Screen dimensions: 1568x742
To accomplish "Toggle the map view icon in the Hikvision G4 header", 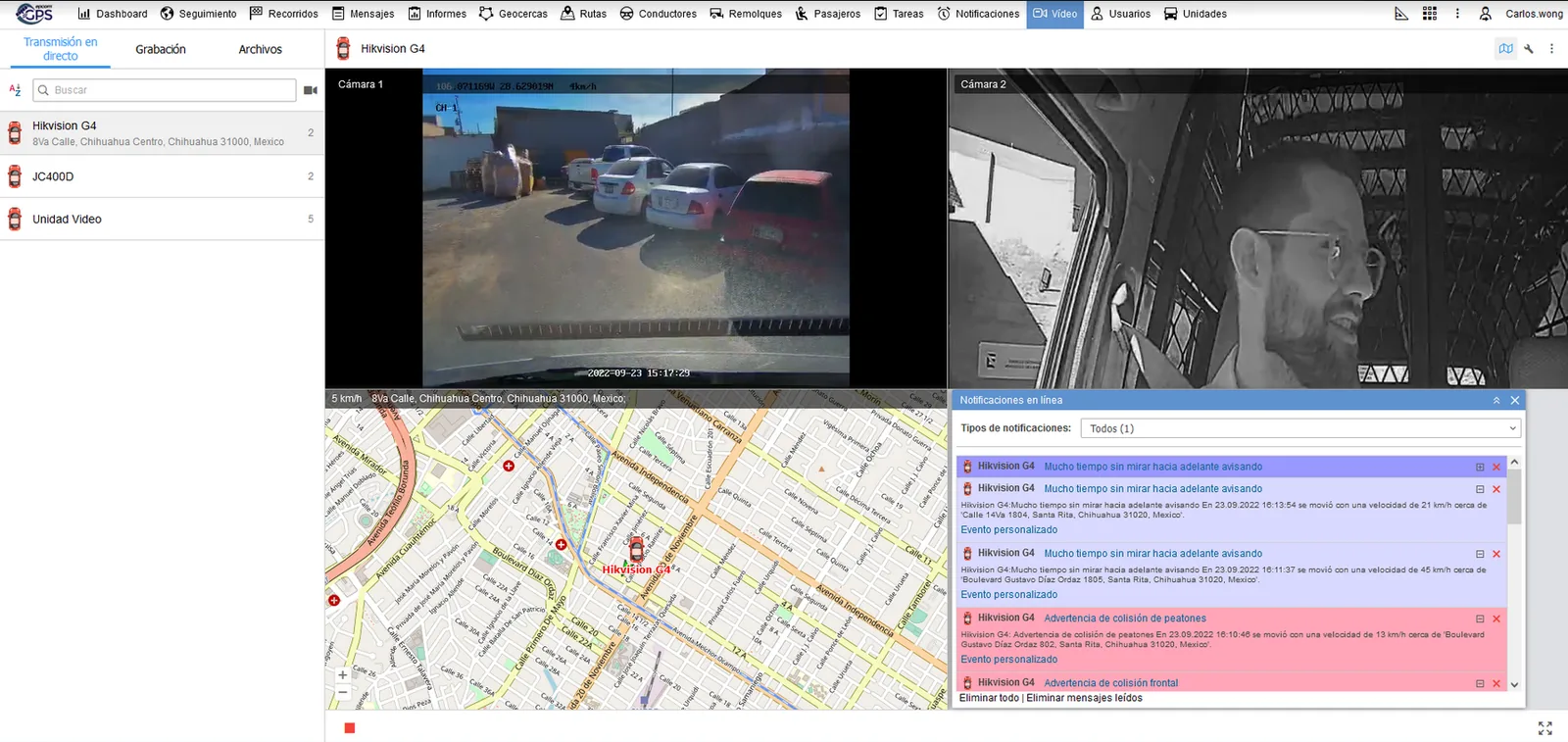I will click(x=1505, y=48).
